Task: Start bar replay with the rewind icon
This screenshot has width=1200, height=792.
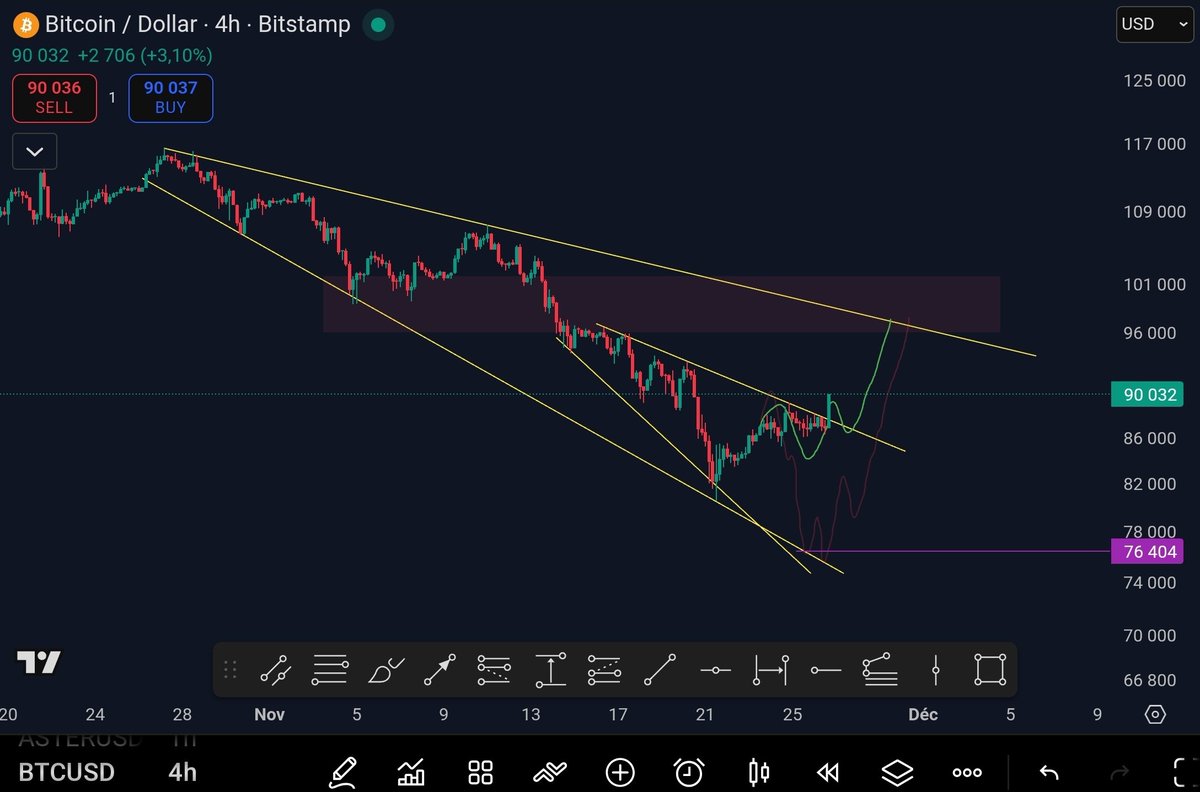Action: (x=827, y=772)
